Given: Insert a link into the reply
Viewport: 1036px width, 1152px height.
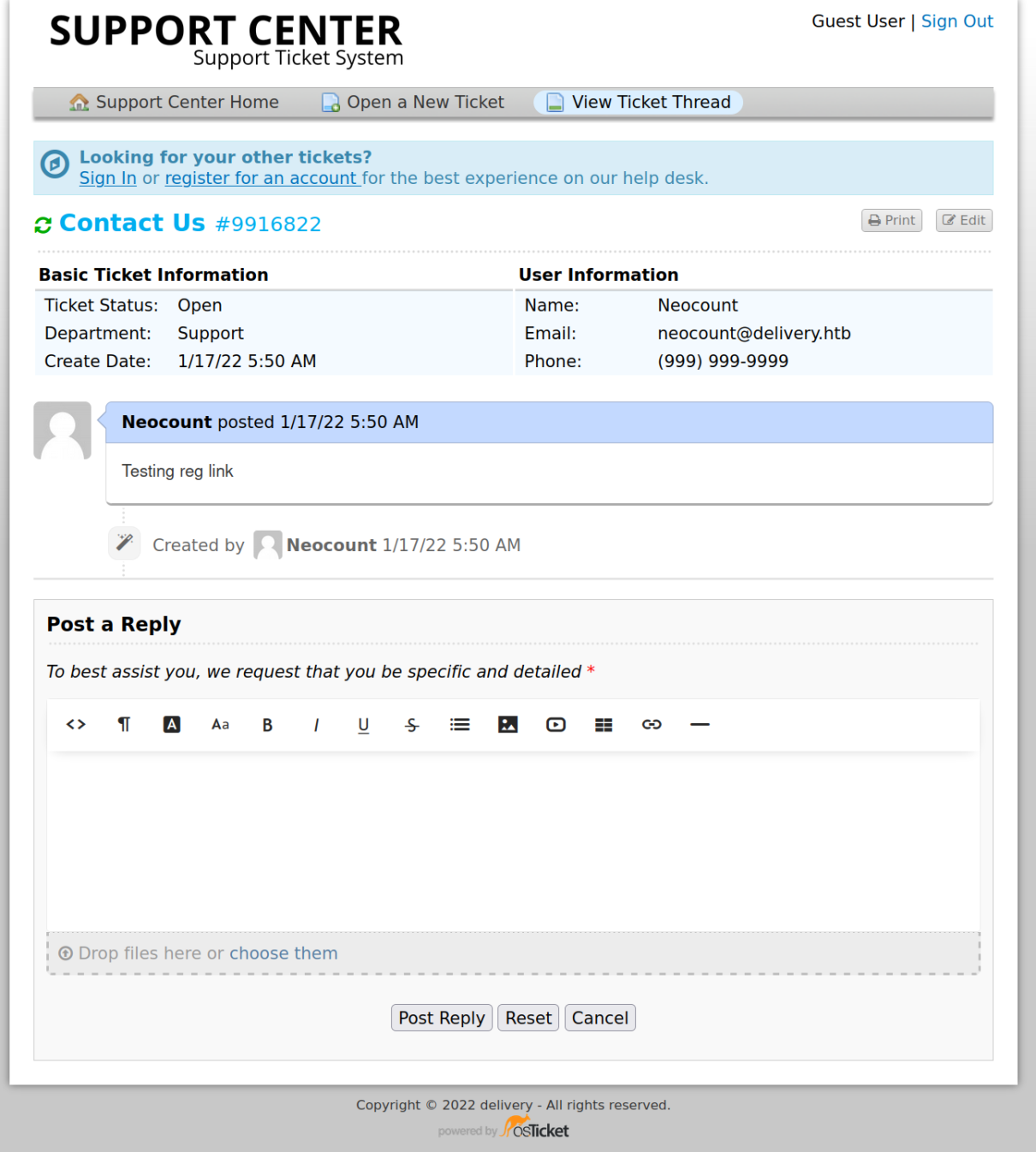Looking at the screenshot, I should tap(652, 725).
